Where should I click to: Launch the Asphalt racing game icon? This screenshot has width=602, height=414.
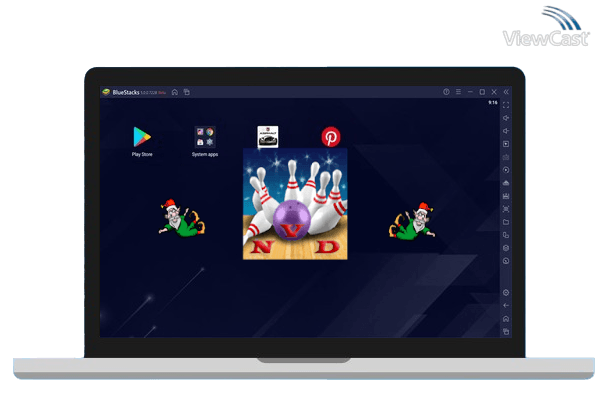(x=268, y=136)
